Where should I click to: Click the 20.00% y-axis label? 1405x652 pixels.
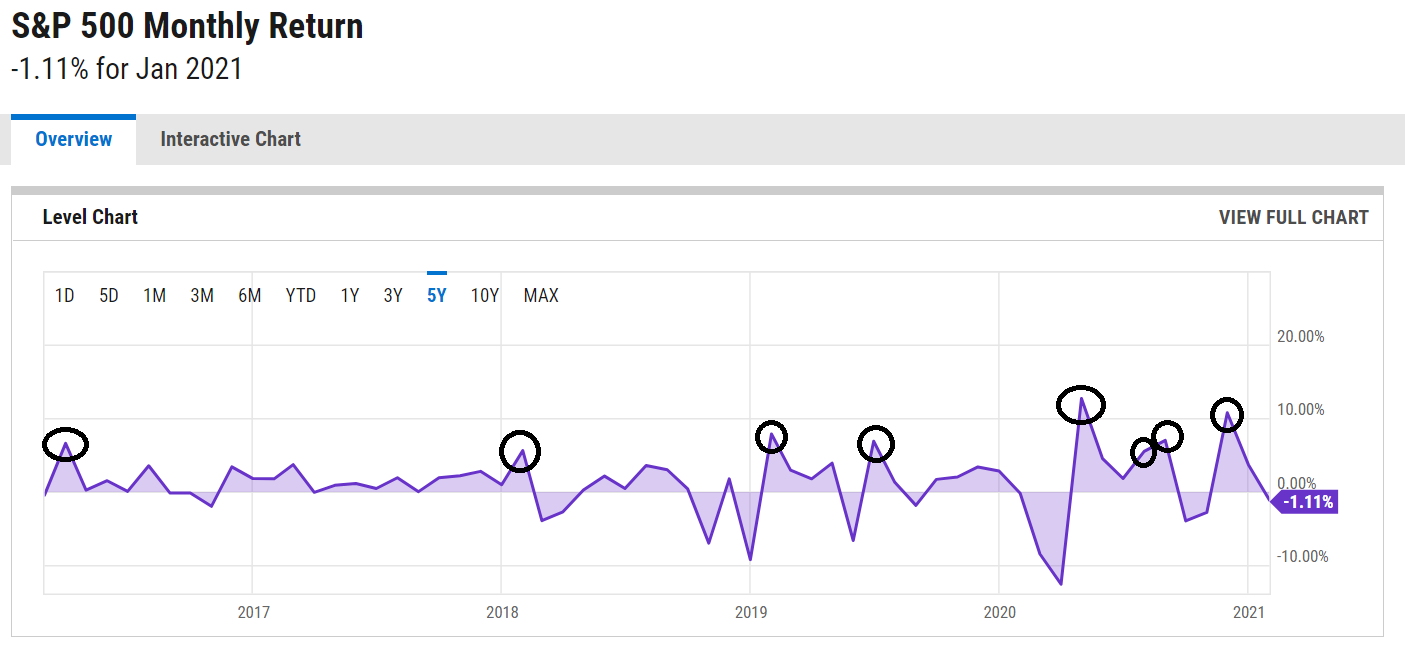tap(1301, 337)
